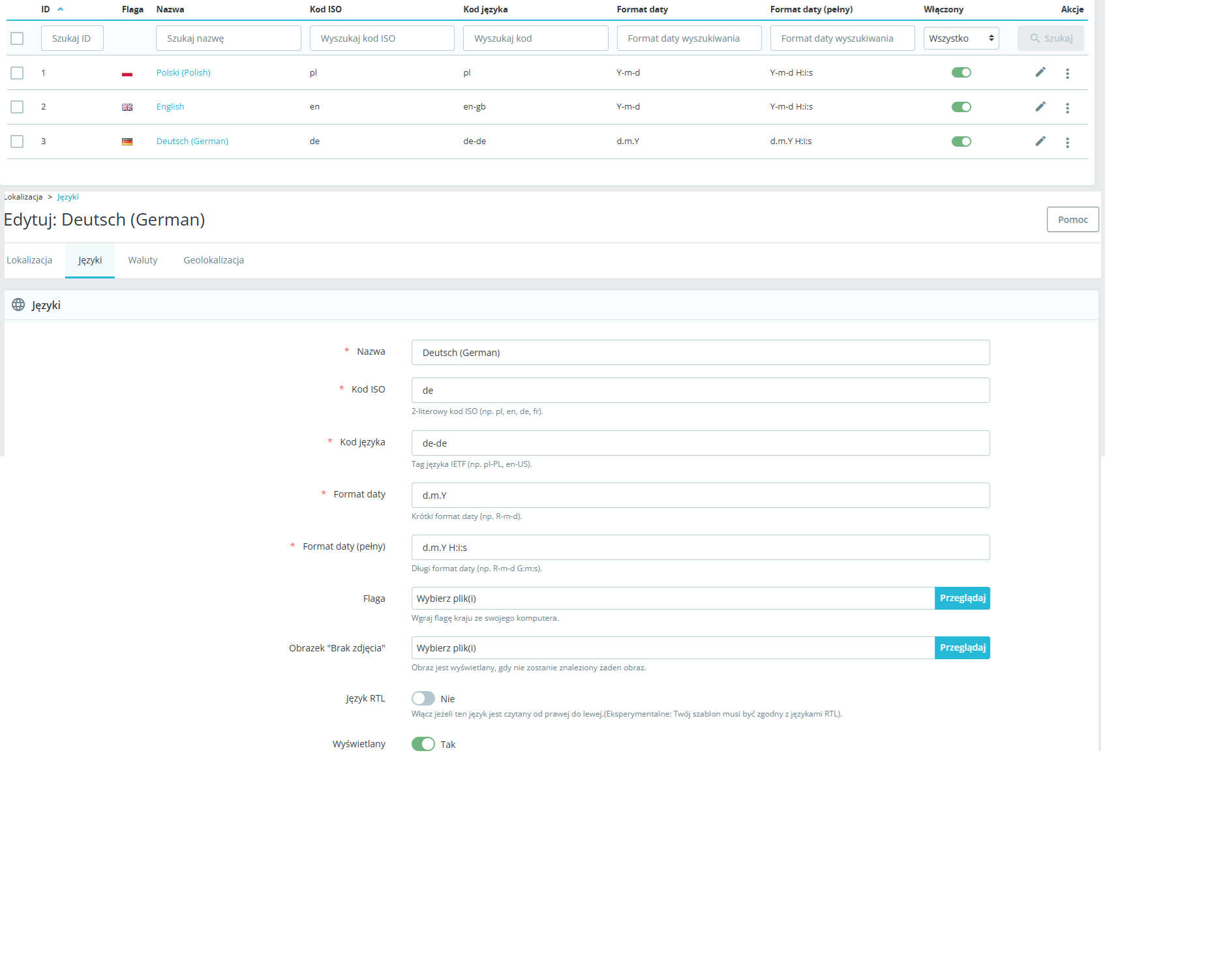
Task: Disable the Polski language toggle
Action: point(961,72)
